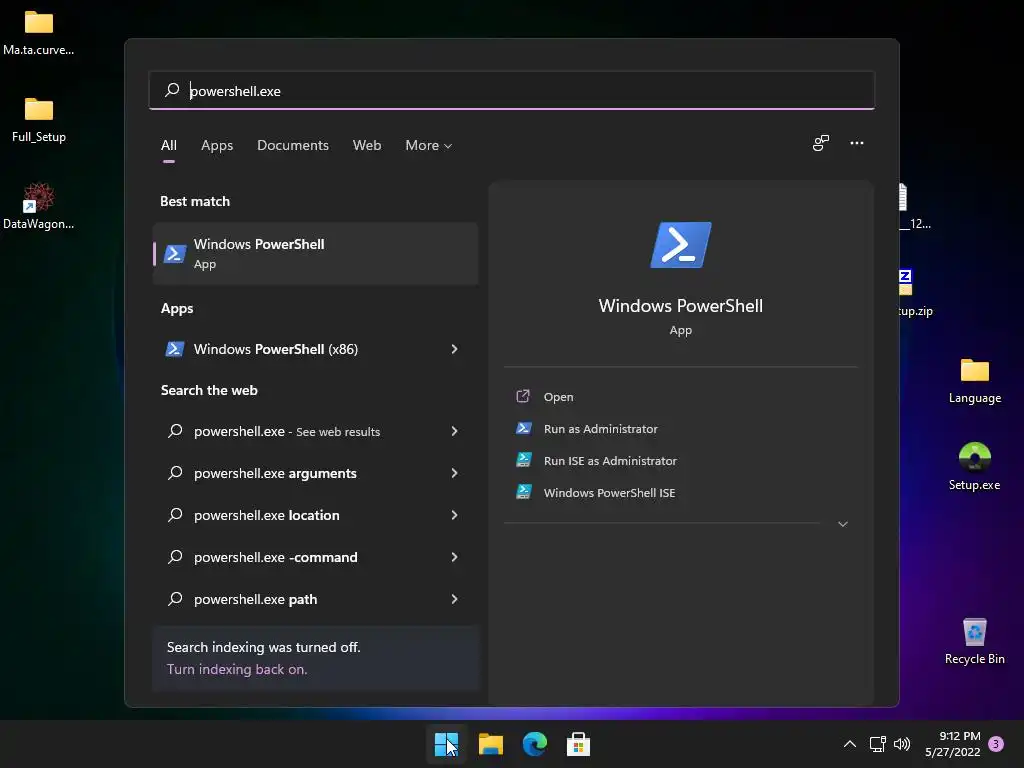Open File Explorer from taskbar

click(490, 744)
